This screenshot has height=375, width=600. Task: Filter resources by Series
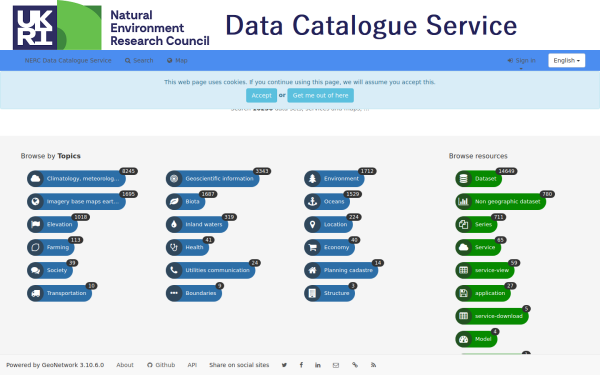pos(476,225)
